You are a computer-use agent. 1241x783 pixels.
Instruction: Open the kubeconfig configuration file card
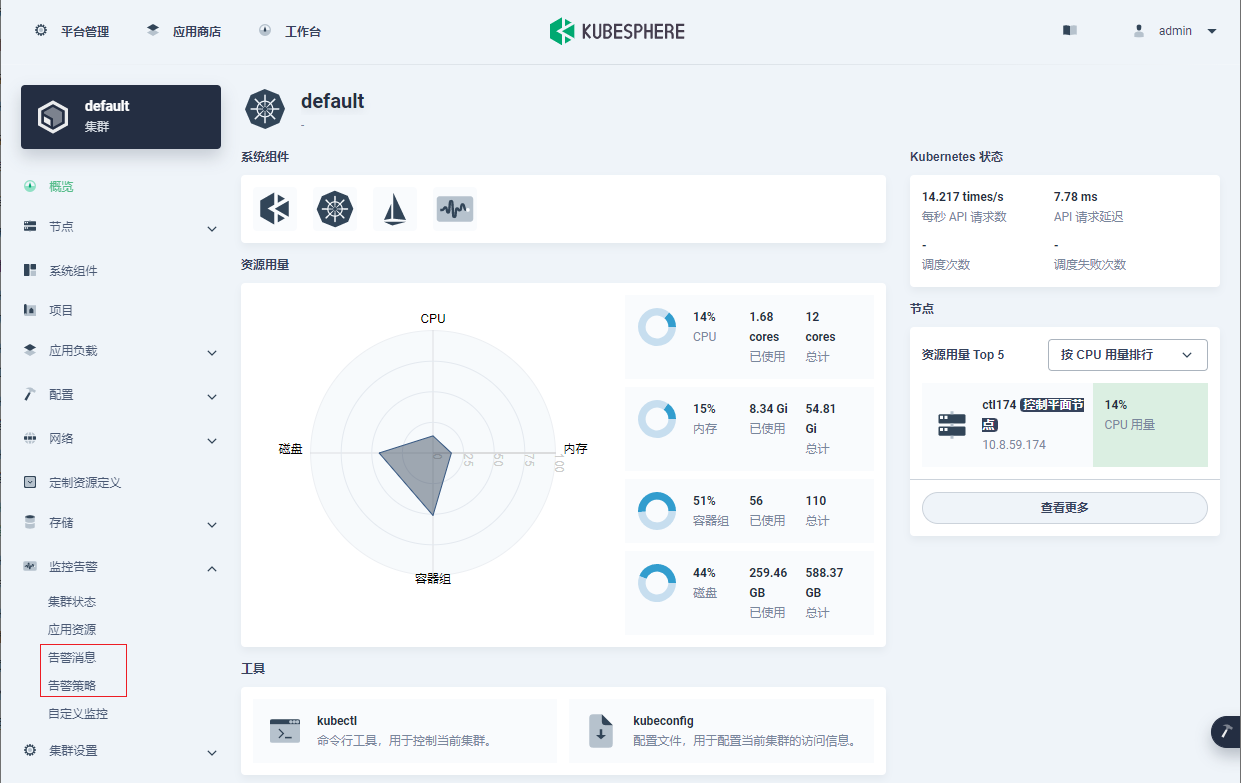(x=721, y=731)
